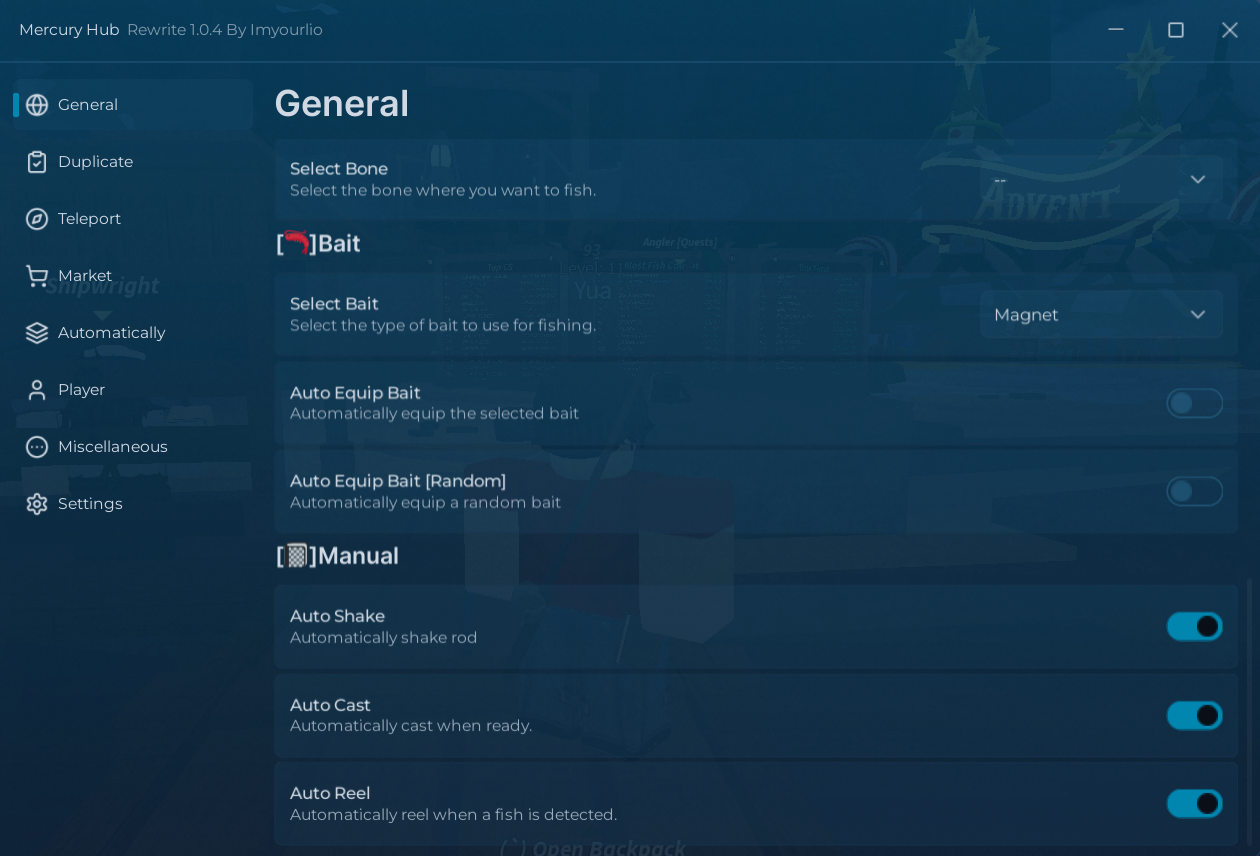
Task: Switch off the Auto Reel toggle
Action: click(x=1194, y=803)
